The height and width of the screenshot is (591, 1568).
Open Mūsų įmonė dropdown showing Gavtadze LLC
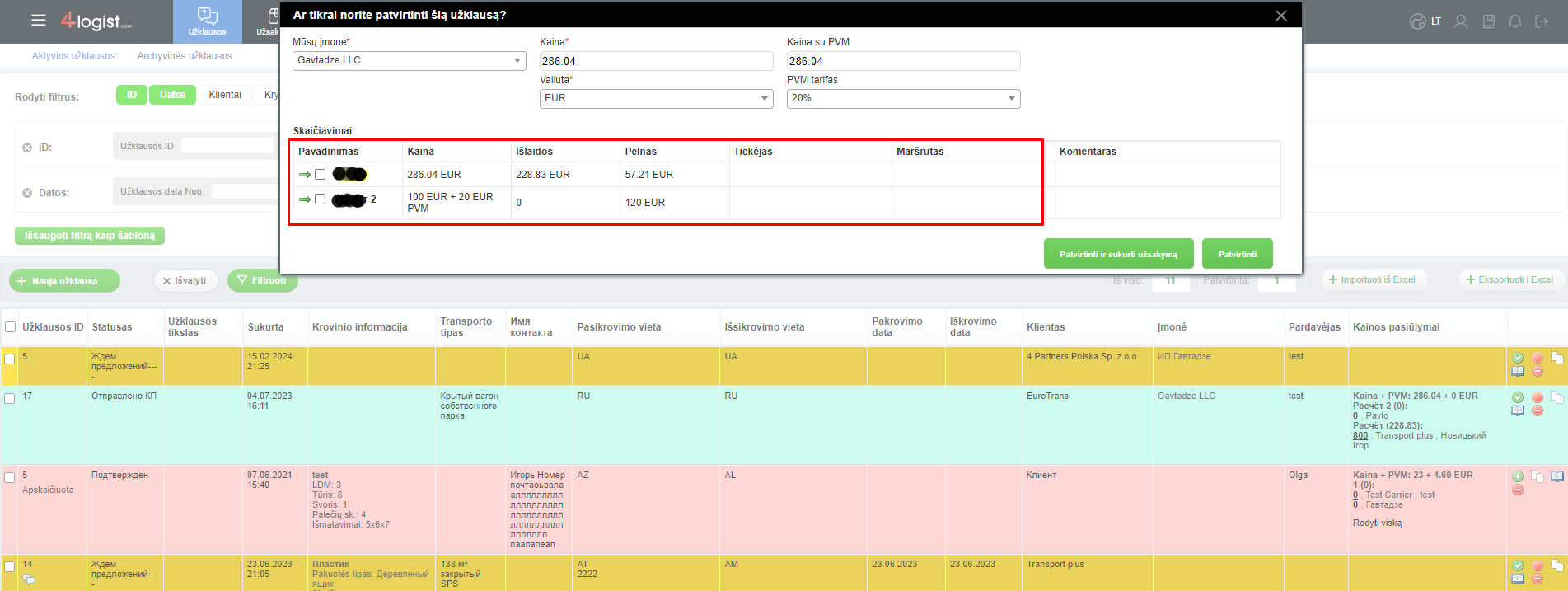[410, 60]
